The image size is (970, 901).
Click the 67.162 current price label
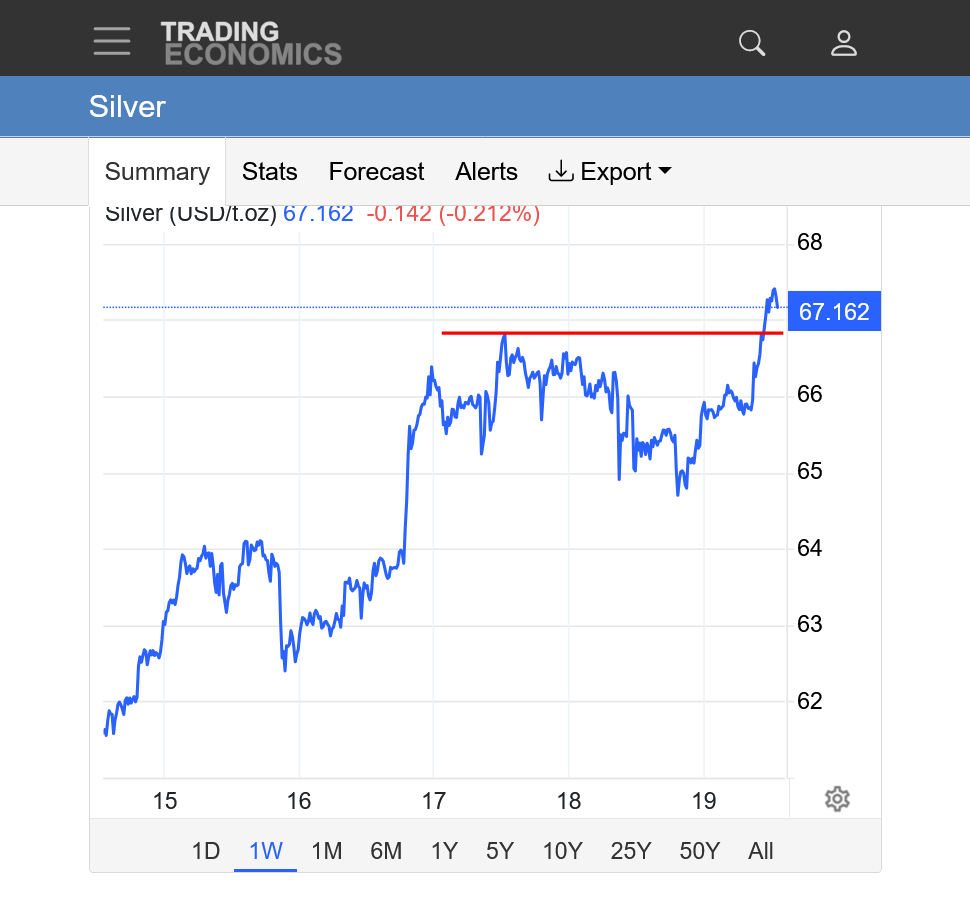(x=834, y=312)
